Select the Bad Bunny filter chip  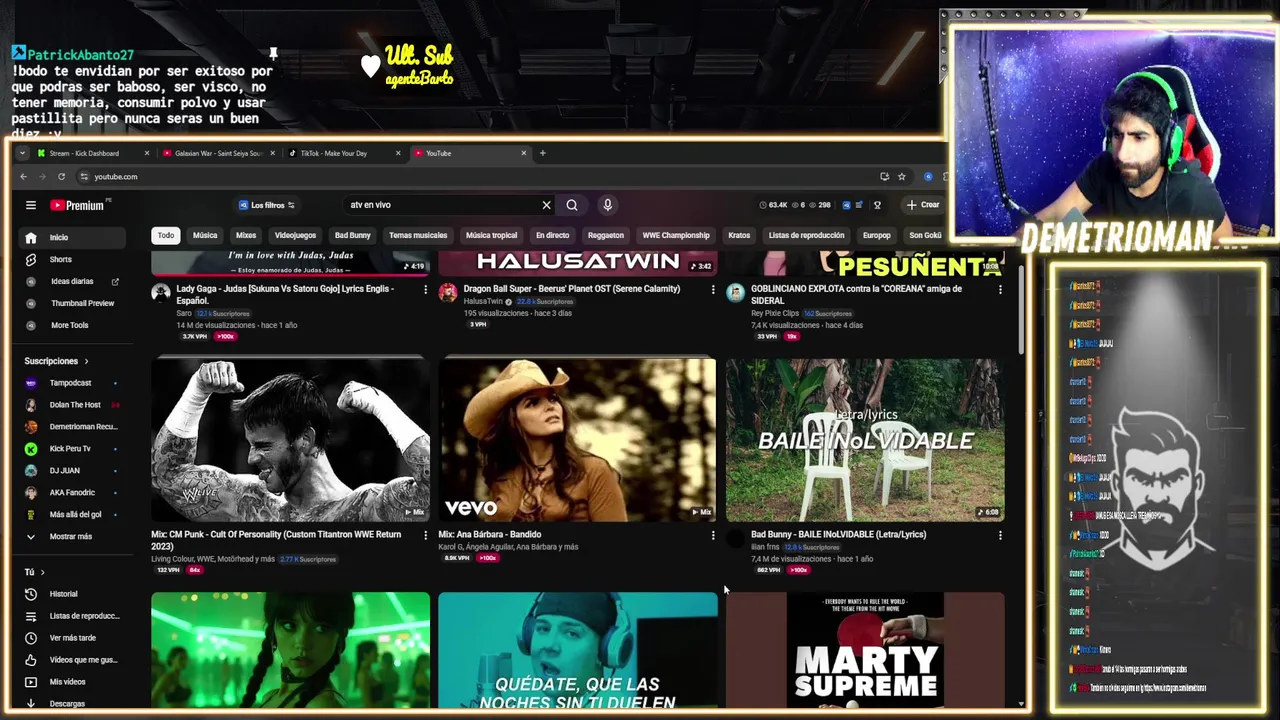[x=352, y=236]
